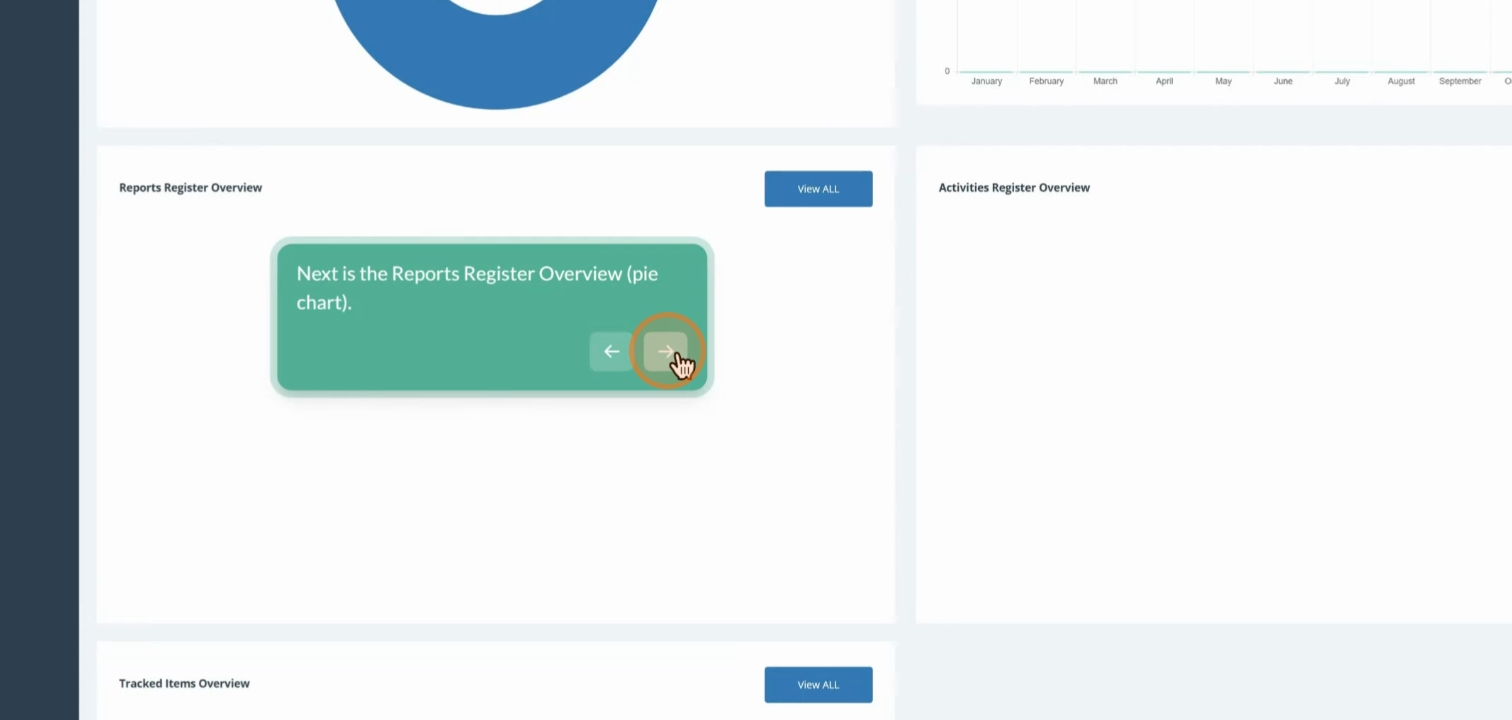This screenshot has height=720, width=1512.
Task: Click the May label on the chart axis
Action: click(x=1223, y=81)
